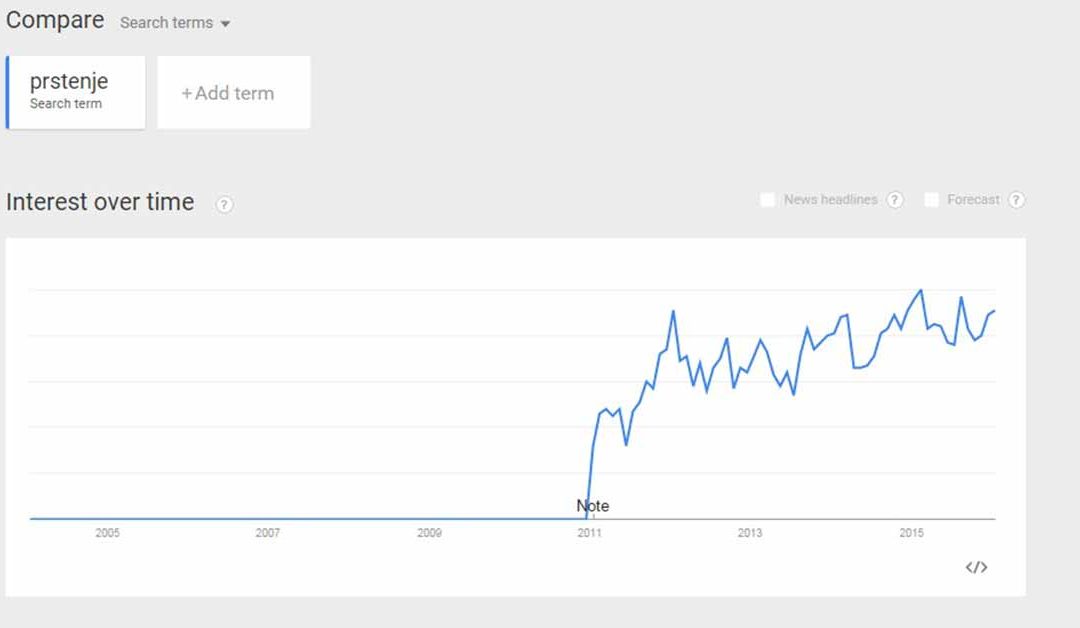Enable the Forecast checkbox
The width and height of the screenshot is (1080, 628).
click(931, 200)
